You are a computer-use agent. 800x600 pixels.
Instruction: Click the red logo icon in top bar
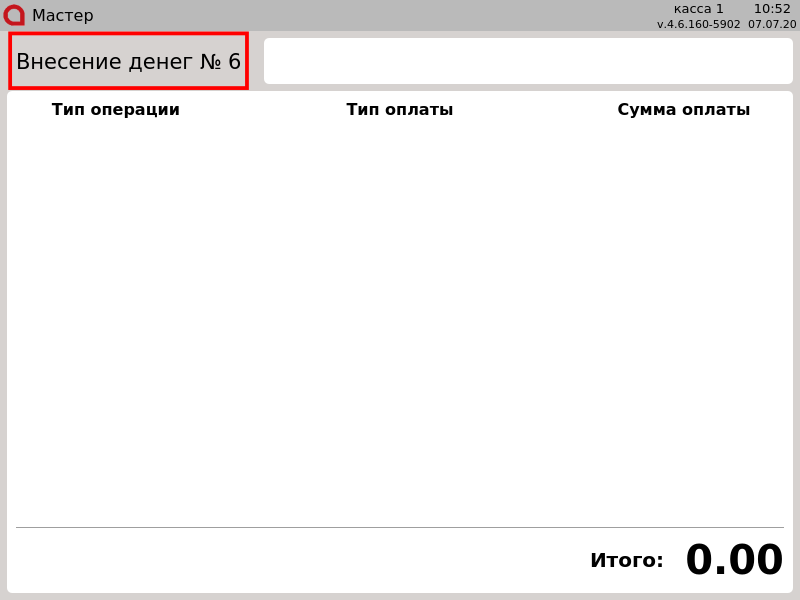click(14, 15)
